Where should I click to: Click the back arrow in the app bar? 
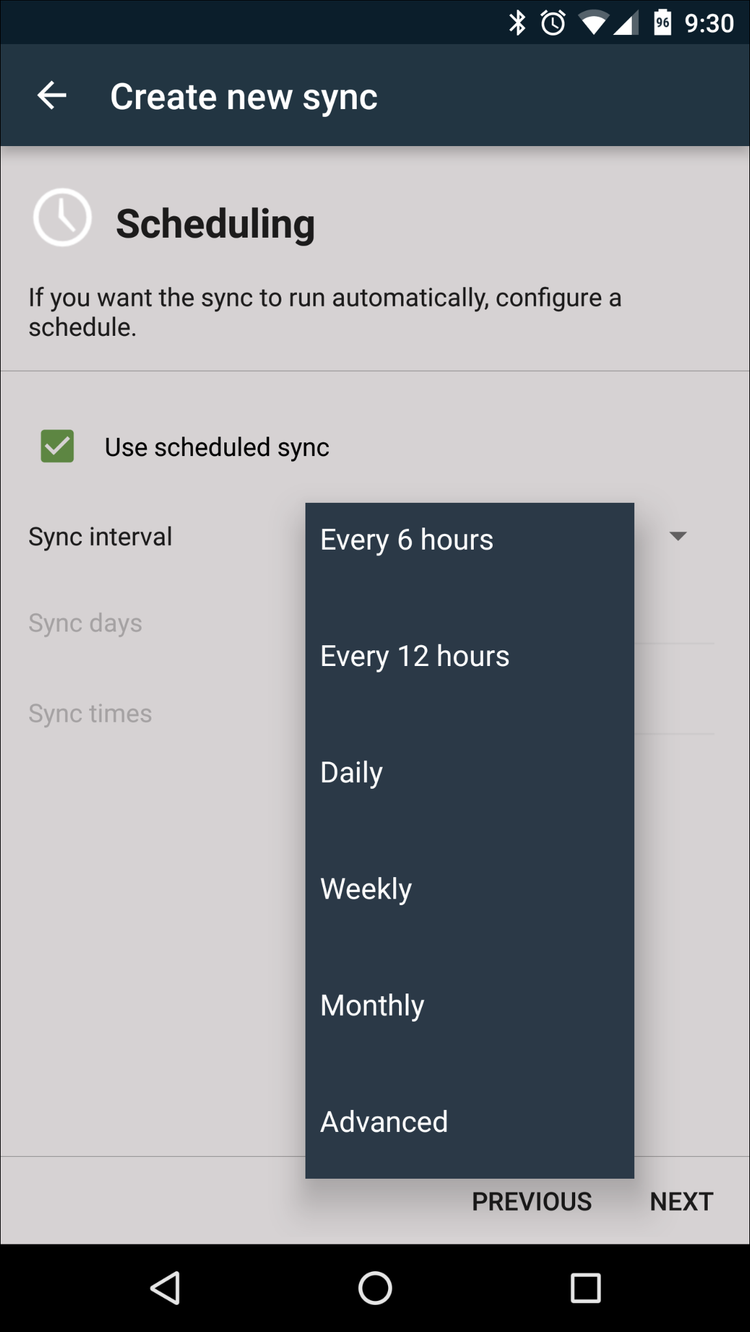coord(51,95)
